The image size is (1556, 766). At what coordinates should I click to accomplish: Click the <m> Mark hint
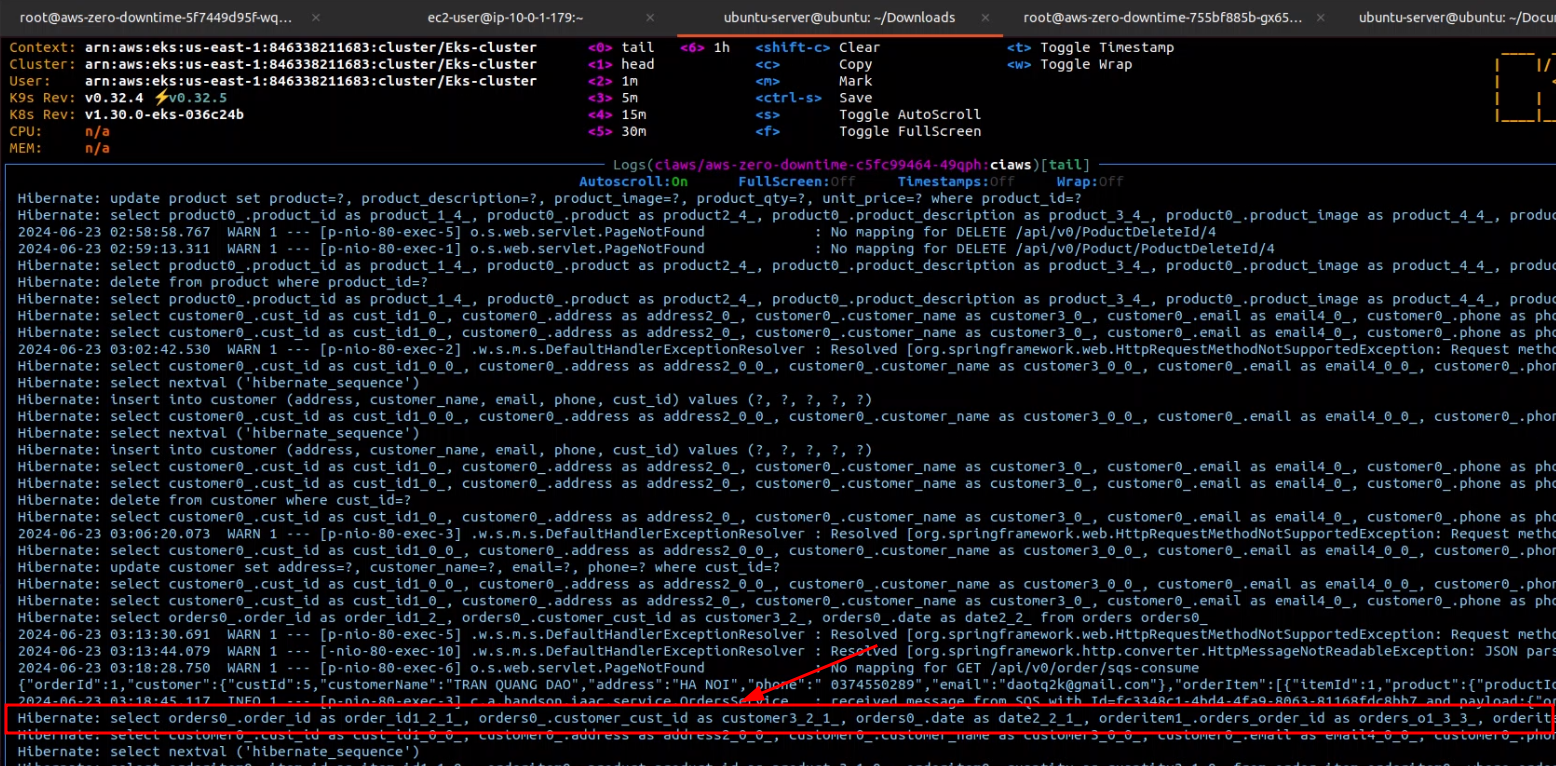click(814, 81)
